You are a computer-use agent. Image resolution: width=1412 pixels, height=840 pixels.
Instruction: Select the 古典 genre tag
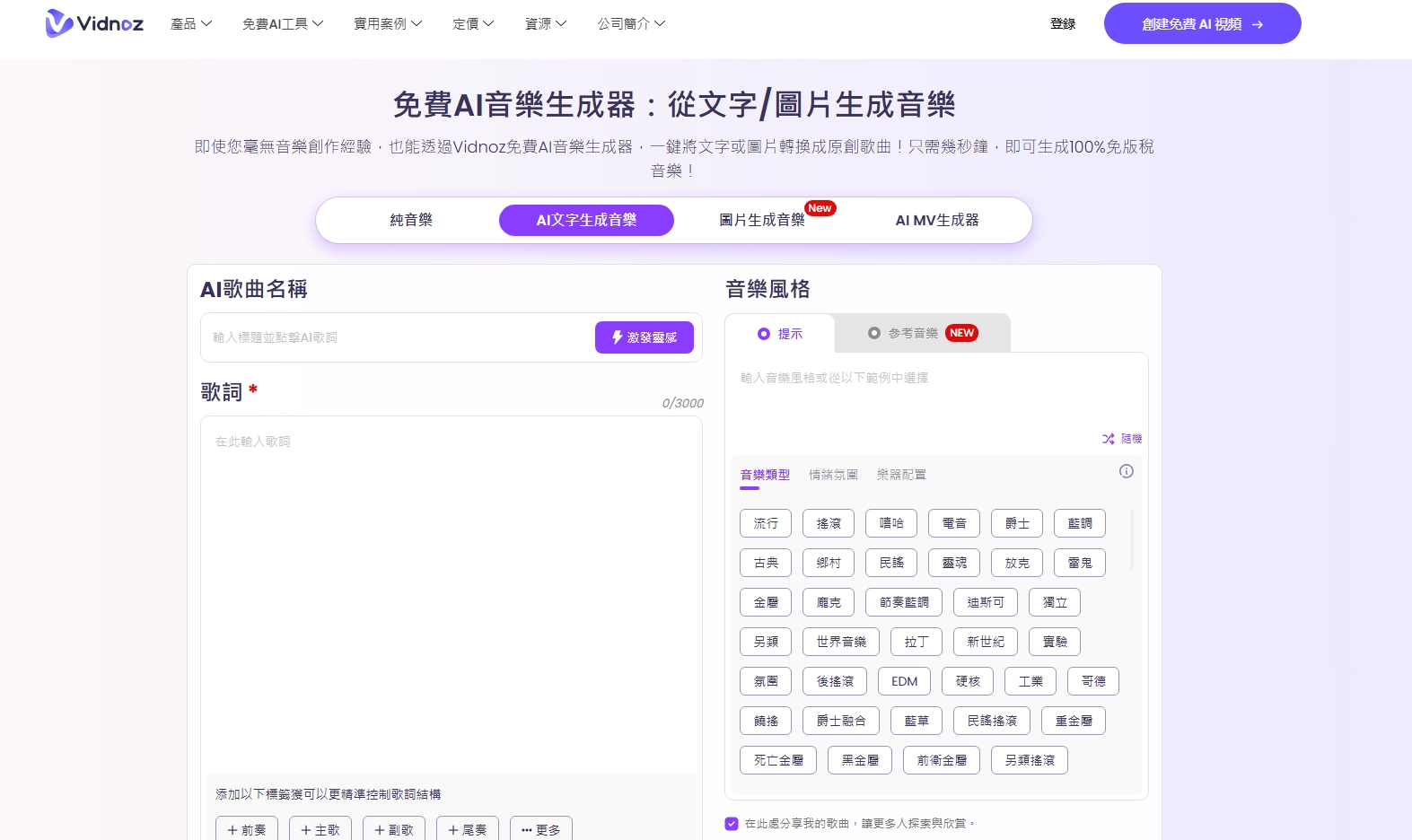766,563
